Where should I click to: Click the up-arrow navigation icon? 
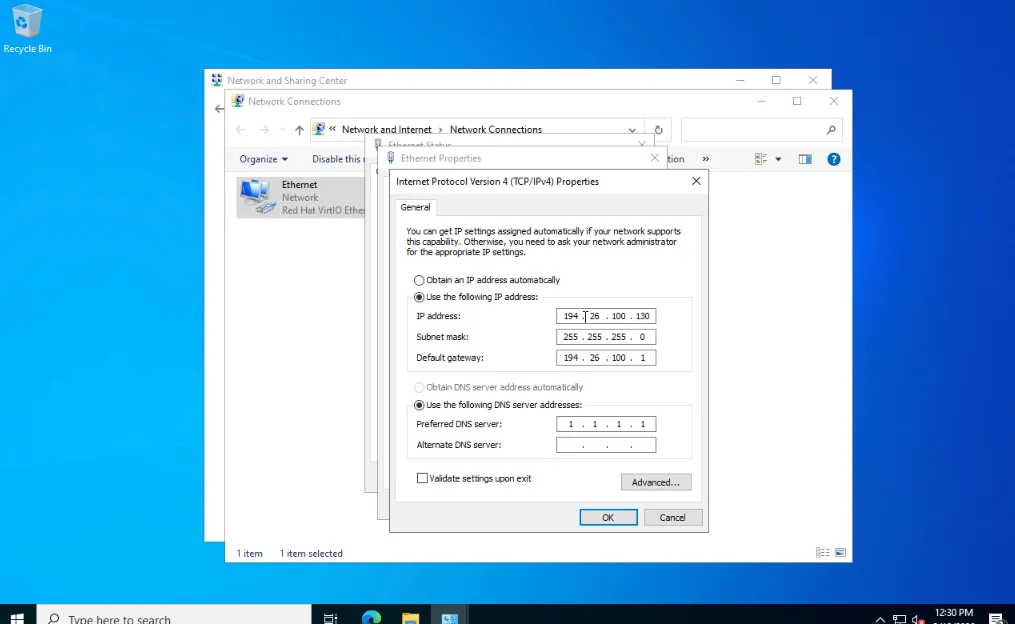coord(298,129)
